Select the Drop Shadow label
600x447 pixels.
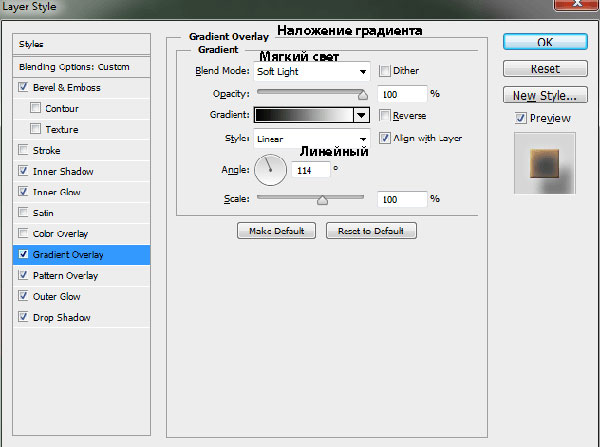62,318
